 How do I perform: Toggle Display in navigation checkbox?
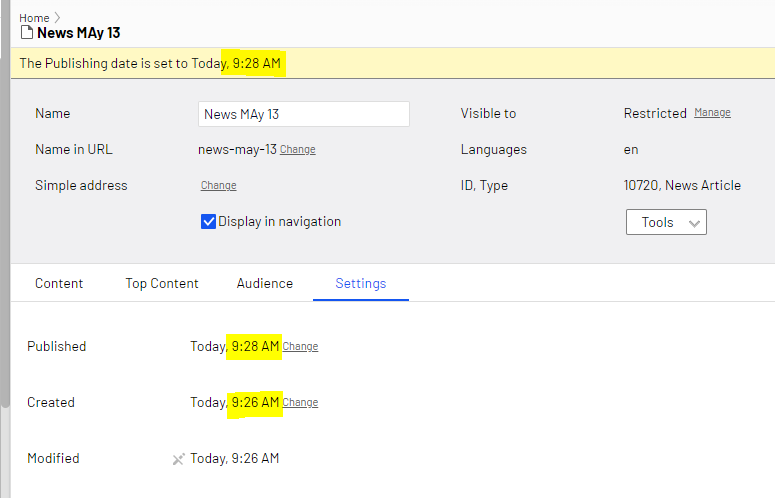click(208, 221)
